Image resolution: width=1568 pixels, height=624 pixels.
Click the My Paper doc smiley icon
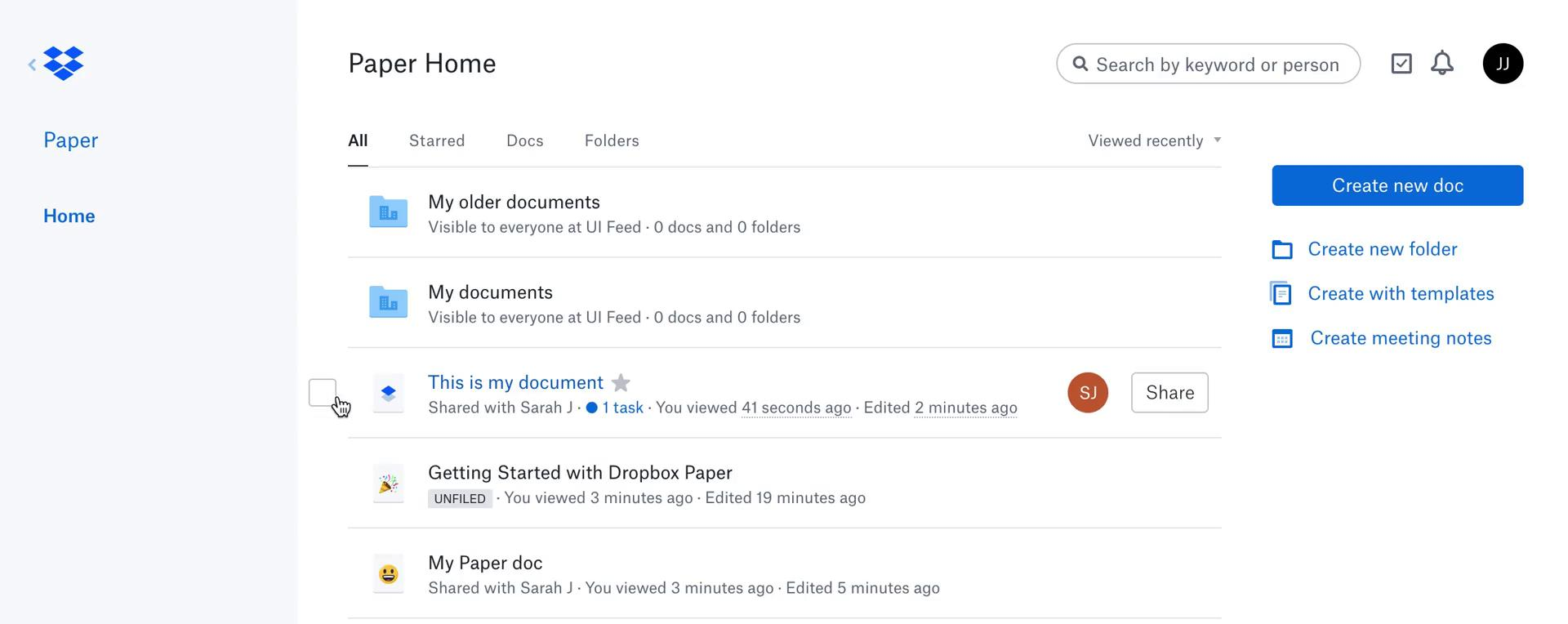(x=389, y=573)
